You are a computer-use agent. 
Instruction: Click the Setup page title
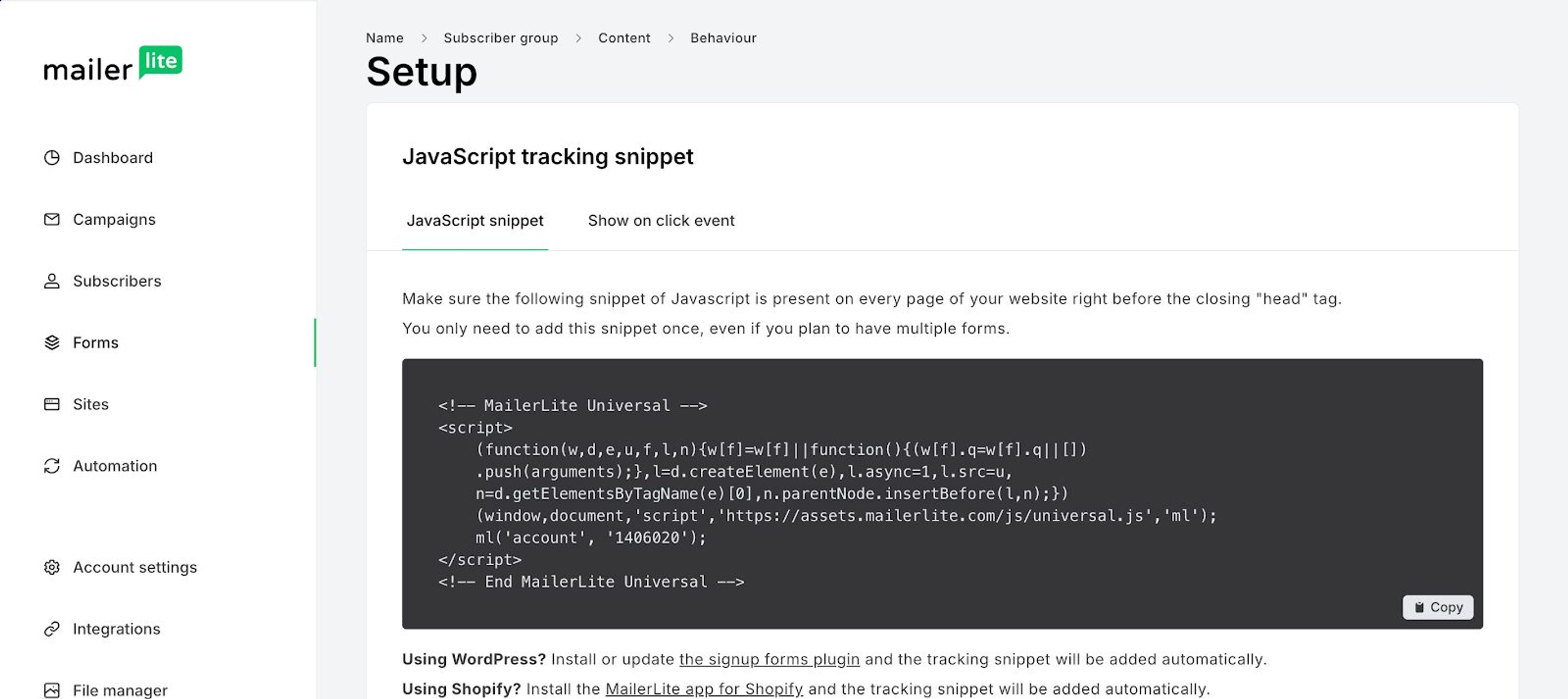point(421,72)
